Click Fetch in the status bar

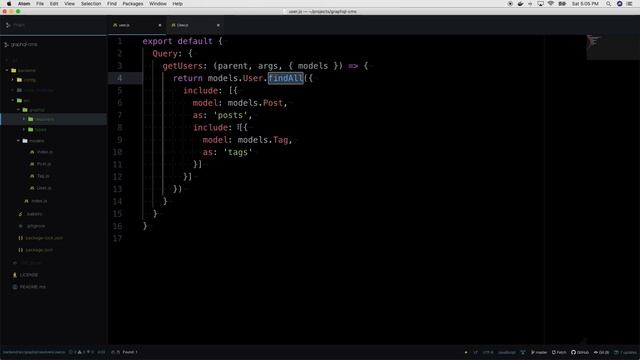pos(559,352)
